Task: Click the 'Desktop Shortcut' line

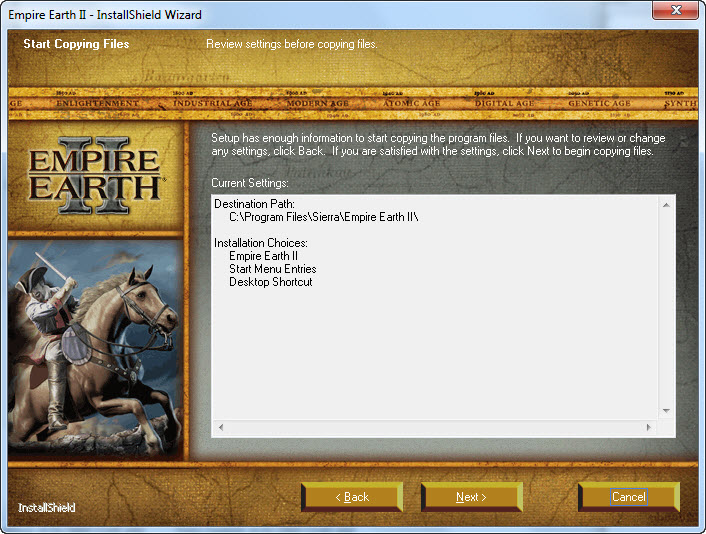Action: (271, 282)
